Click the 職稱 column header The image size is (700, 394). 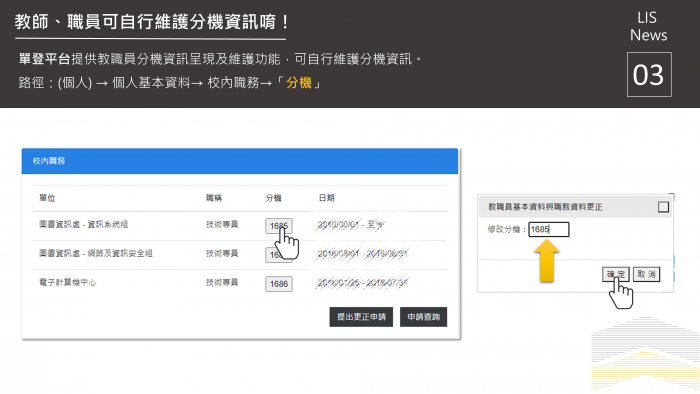click(214, 198)
